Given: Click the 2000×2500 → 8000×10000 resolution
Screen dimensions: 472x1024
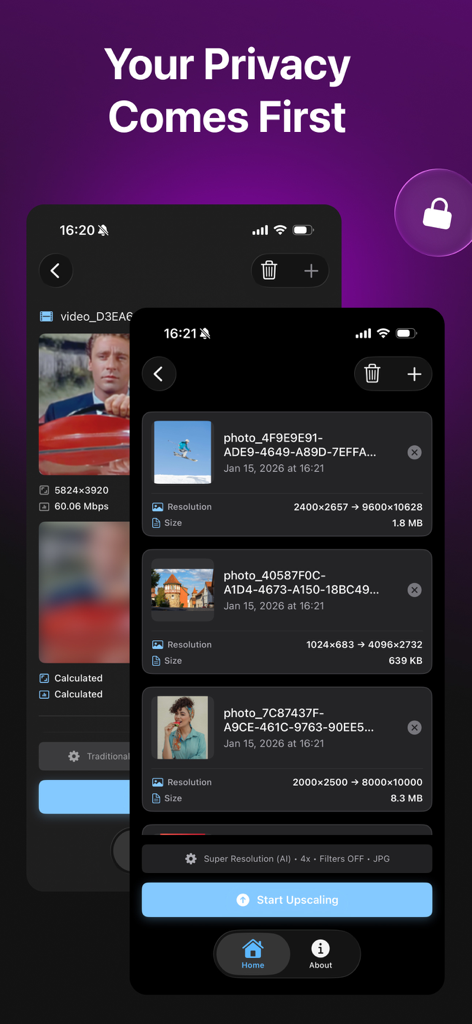Looking at the screenshot, I should tap(358, 782).
